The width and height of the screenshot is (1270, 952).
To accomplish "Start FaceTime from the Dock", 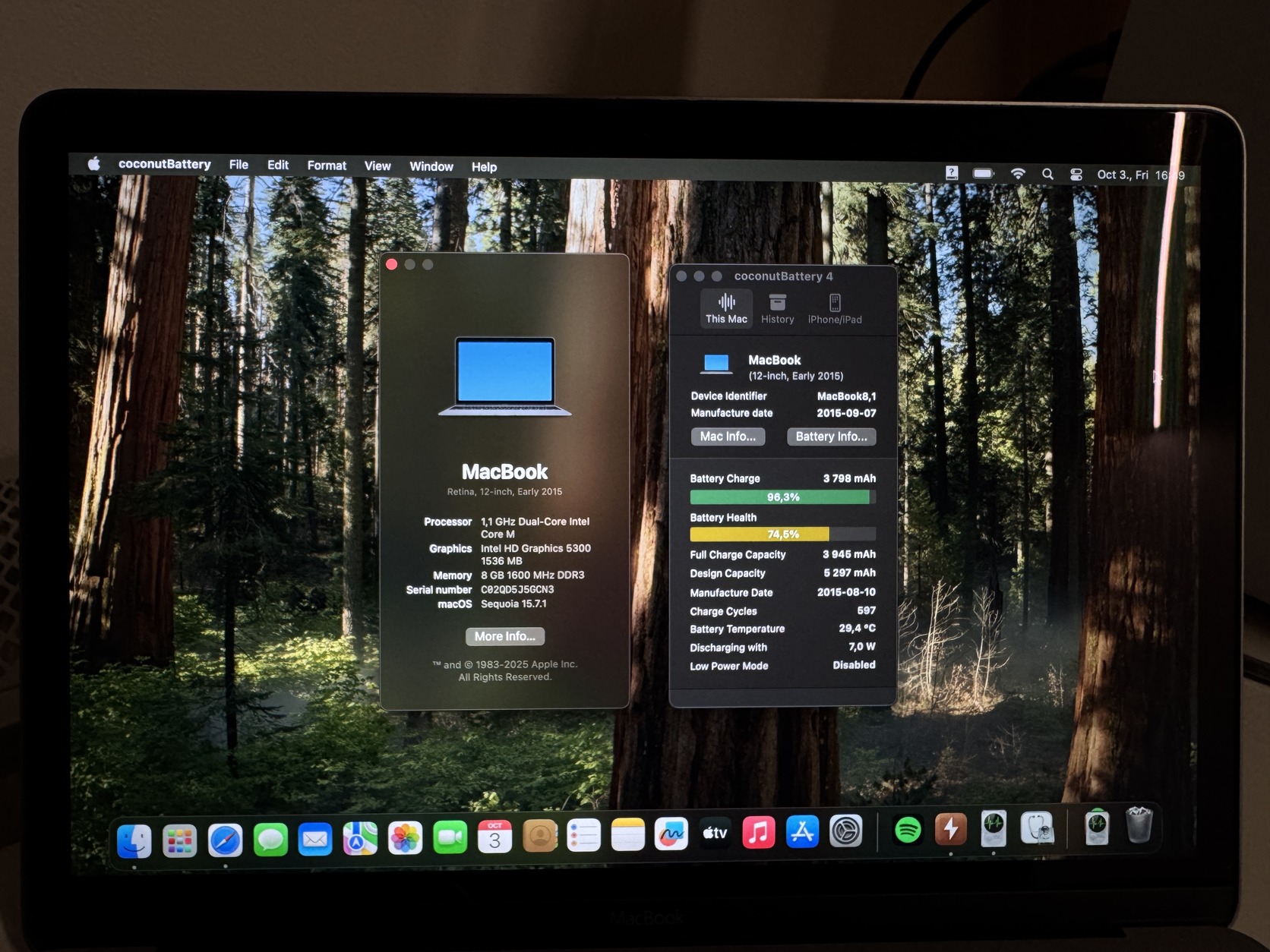I will [450, 837].
